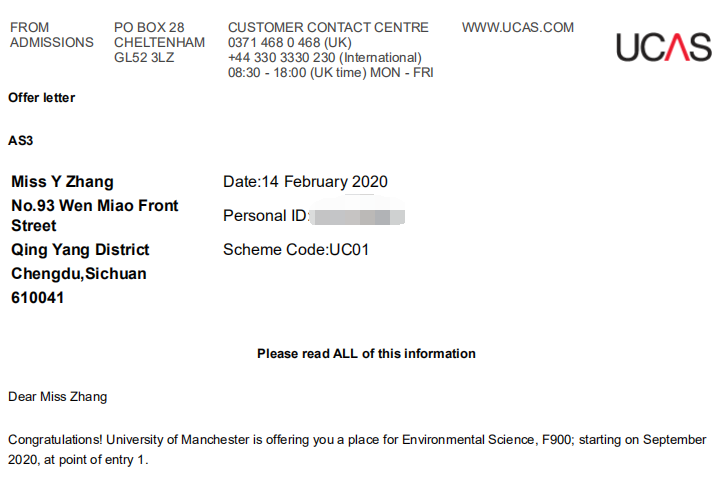Click the redacted Personal ID field
This screenshot has width=722, height=480.
pos(356,216)
